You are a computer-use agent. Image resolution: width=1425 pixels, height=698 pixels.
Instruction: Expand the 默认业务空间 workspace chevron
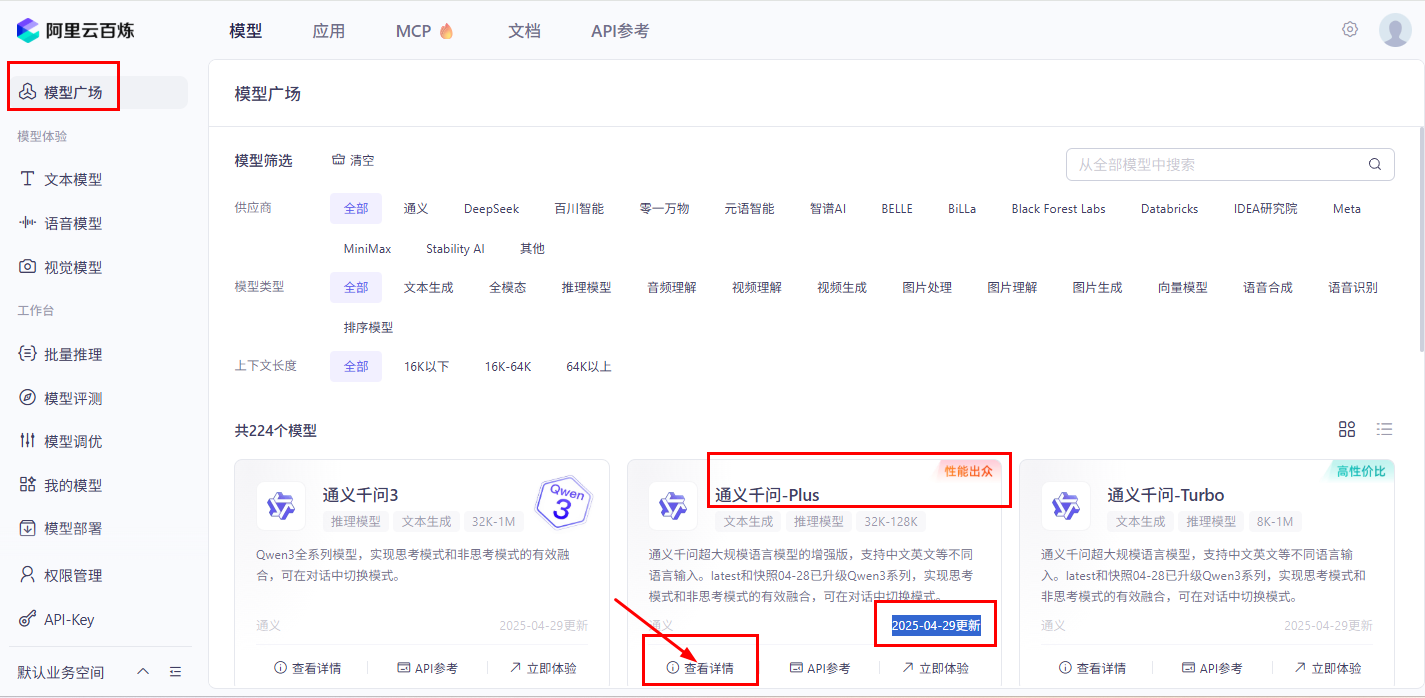coord(143,671)
